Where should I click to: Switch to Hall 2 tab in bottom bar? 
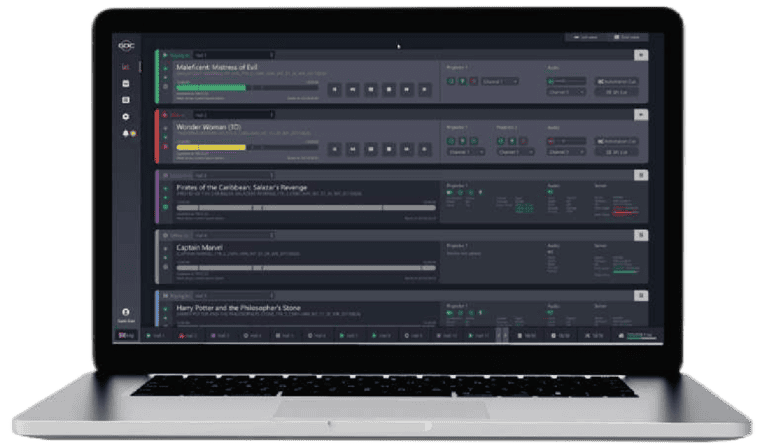(188, 336)
